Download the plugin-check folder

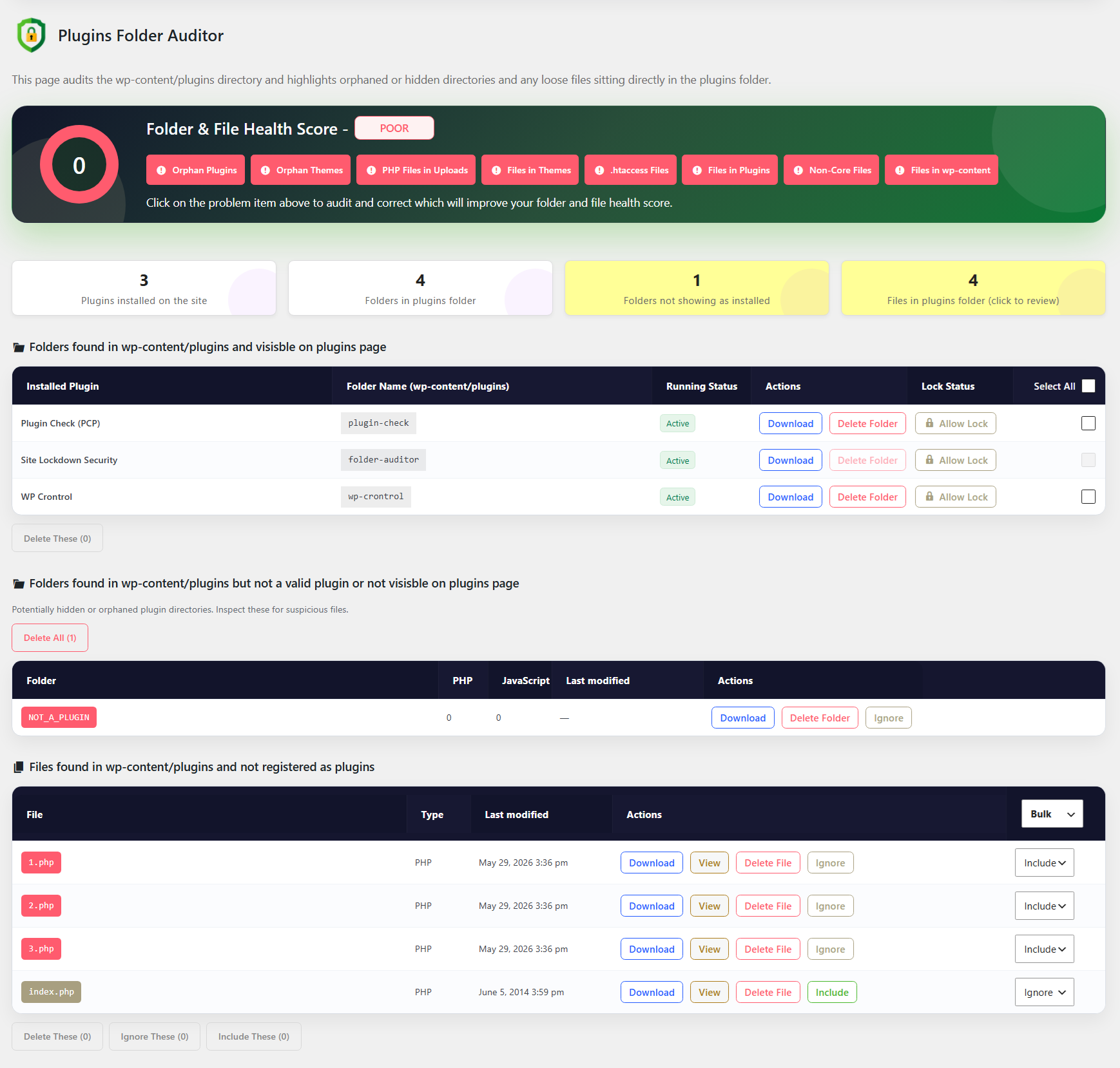tap(791, 423)
